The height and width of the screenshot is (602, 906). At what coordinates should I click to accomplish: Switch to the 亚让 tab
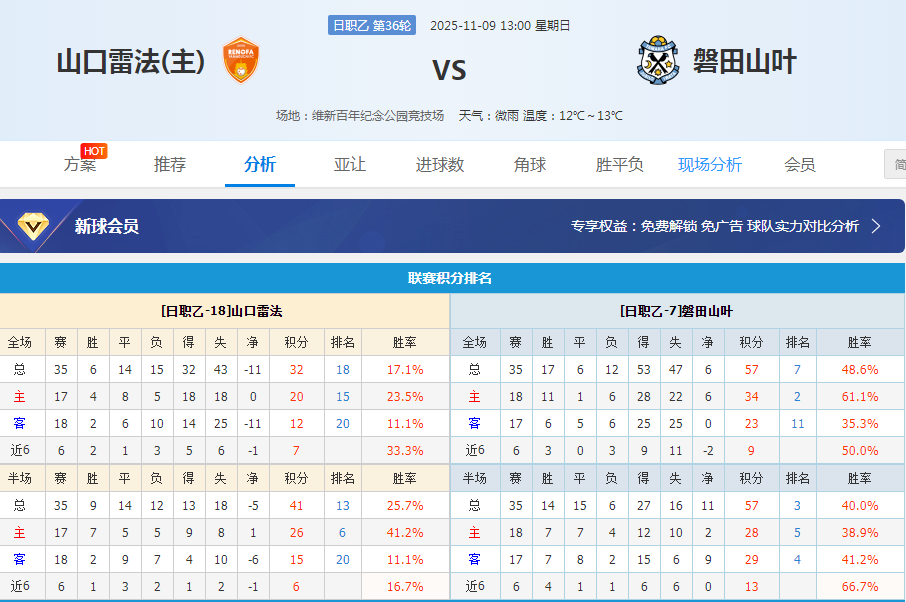[x=349, y=164]
